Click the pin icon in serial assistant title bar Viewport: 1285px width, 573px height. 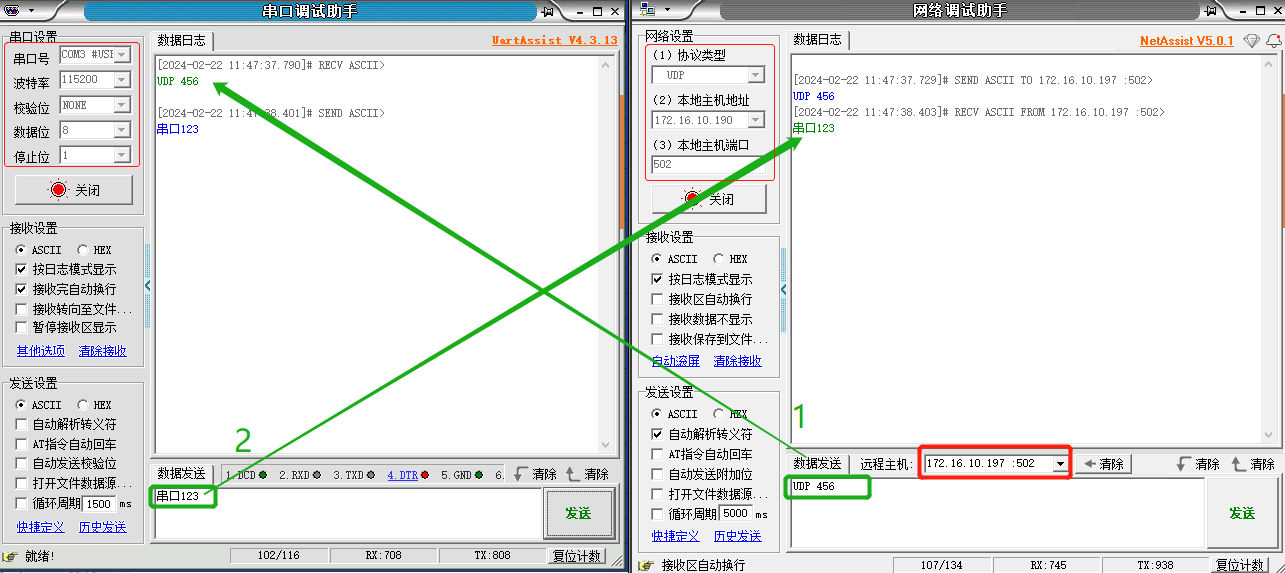click(547, 11)
